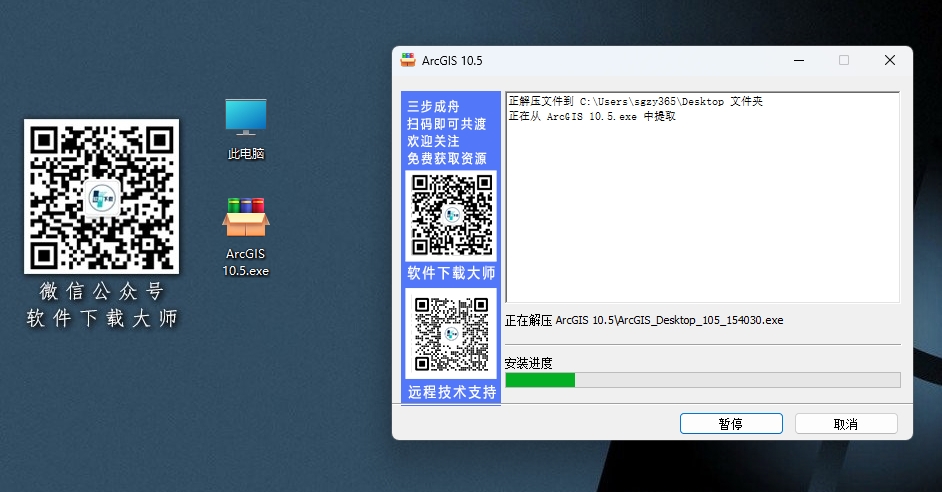This screenshot has width=942, height=492.
Task: Click the '软件下载大师' caption in sidebar
Action: pos(451,273)
